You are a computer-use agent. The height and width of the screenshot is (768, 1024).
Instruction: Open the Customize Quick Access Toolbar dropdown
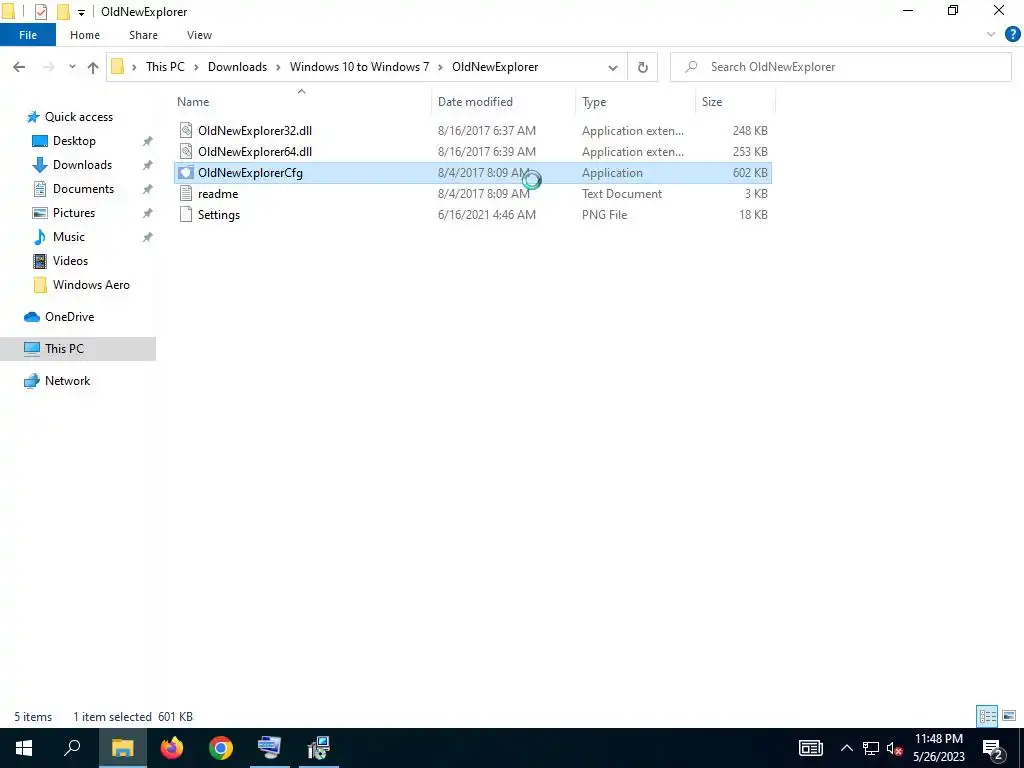[81, 12]
